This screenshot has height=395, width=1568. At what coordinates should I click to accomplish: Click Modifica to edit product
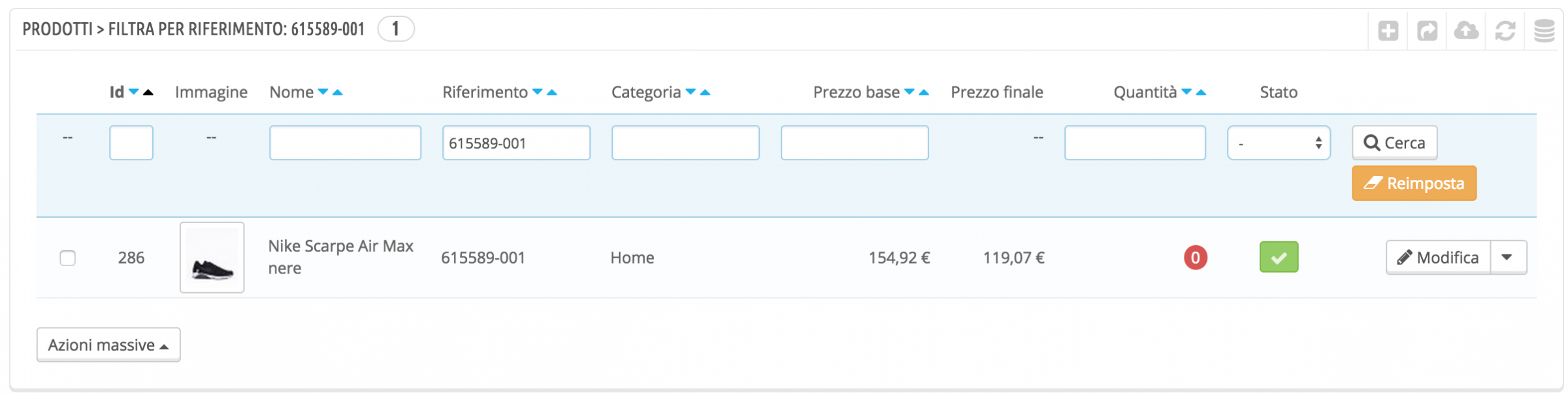[1438, 257]
